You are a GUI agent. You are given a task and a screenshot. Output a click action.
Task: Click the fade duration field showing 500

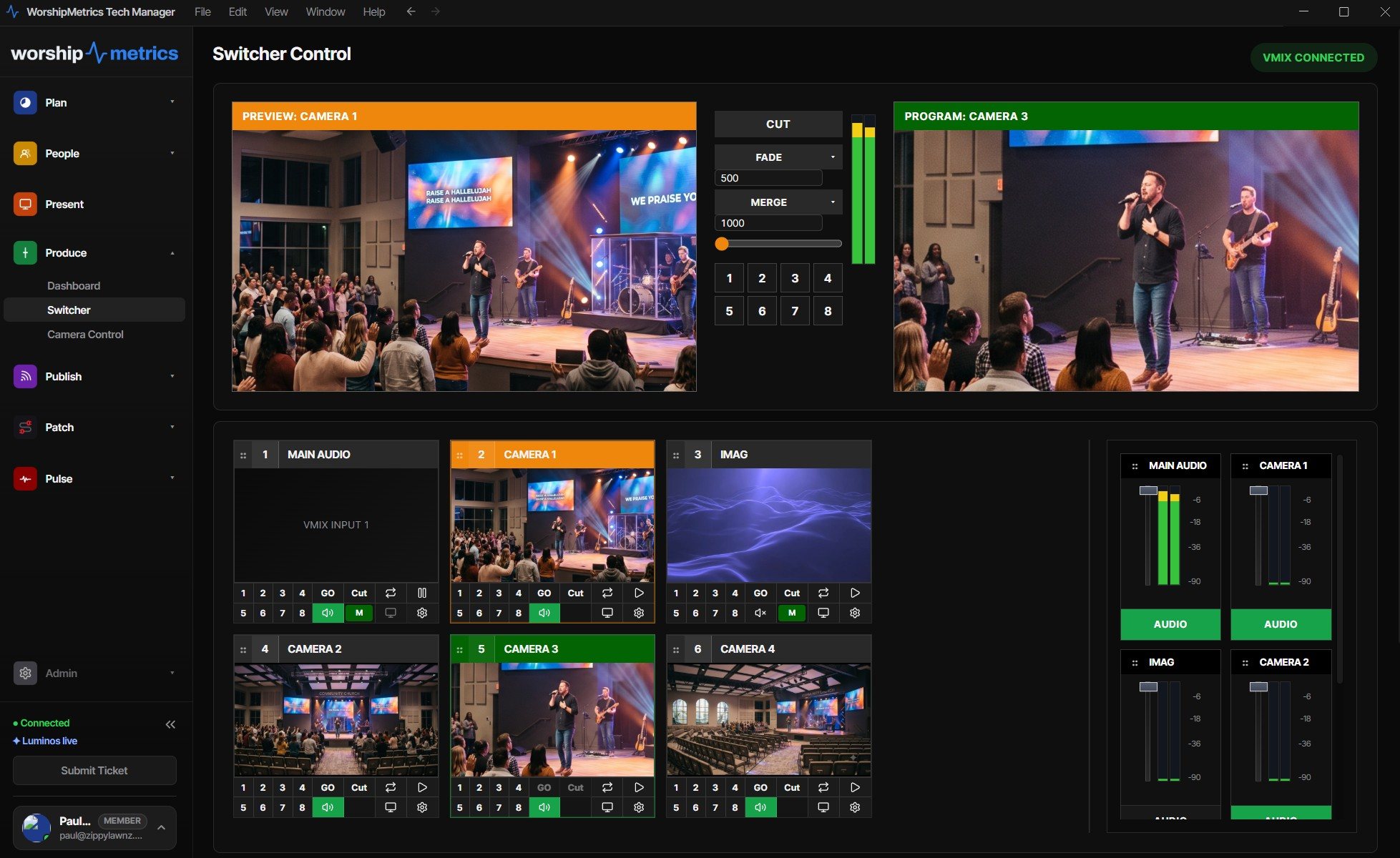point(768,178)
